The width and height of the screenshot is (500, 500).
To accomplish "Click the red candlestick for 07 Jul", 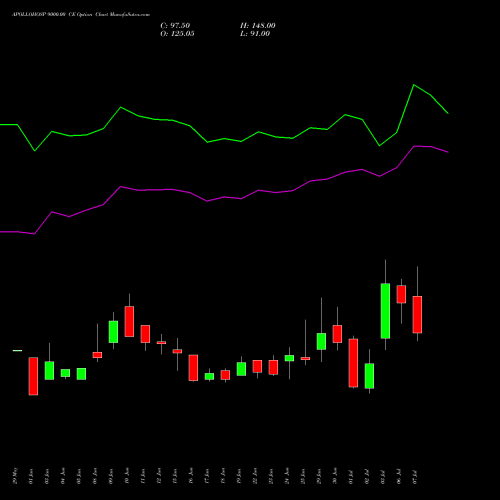I will click(417, 314).
